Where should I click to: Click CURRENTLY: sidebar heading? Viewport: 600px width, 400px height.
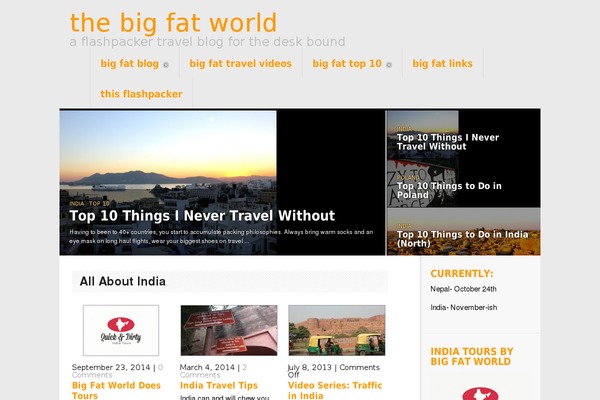tap(462, 274)
